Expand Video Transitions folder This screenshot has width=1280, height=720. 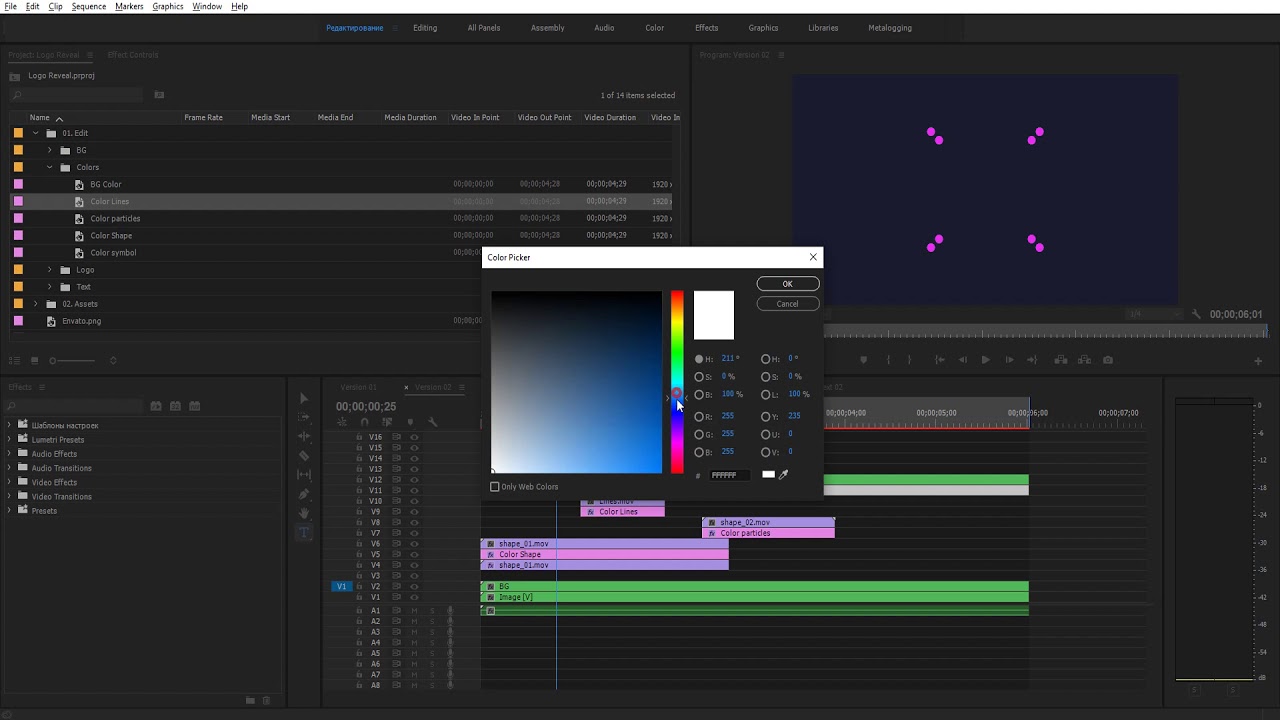(10, 497)
